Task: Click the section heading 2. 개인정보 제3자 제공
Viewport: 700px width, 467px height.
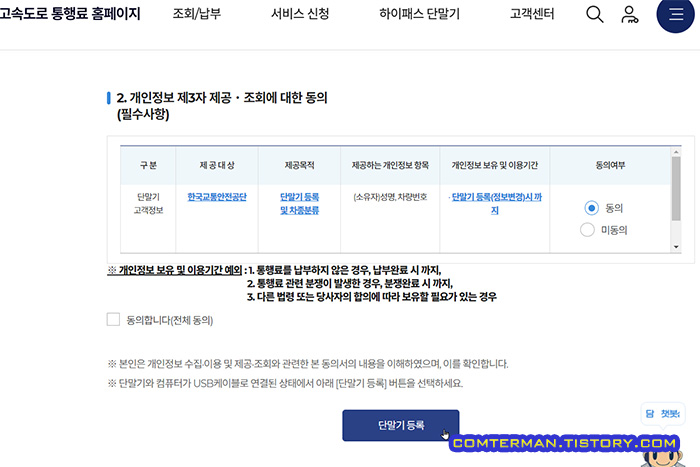Action: click(222, 106)
